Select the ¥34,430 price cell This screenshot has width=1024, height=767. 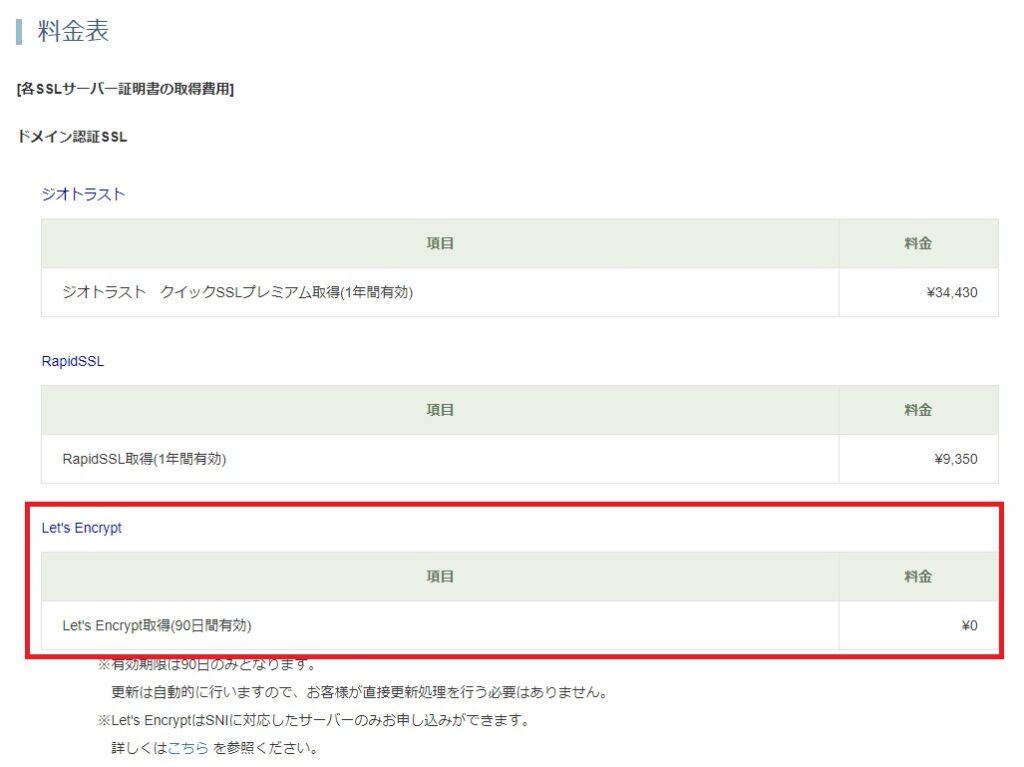coord(918,293)
